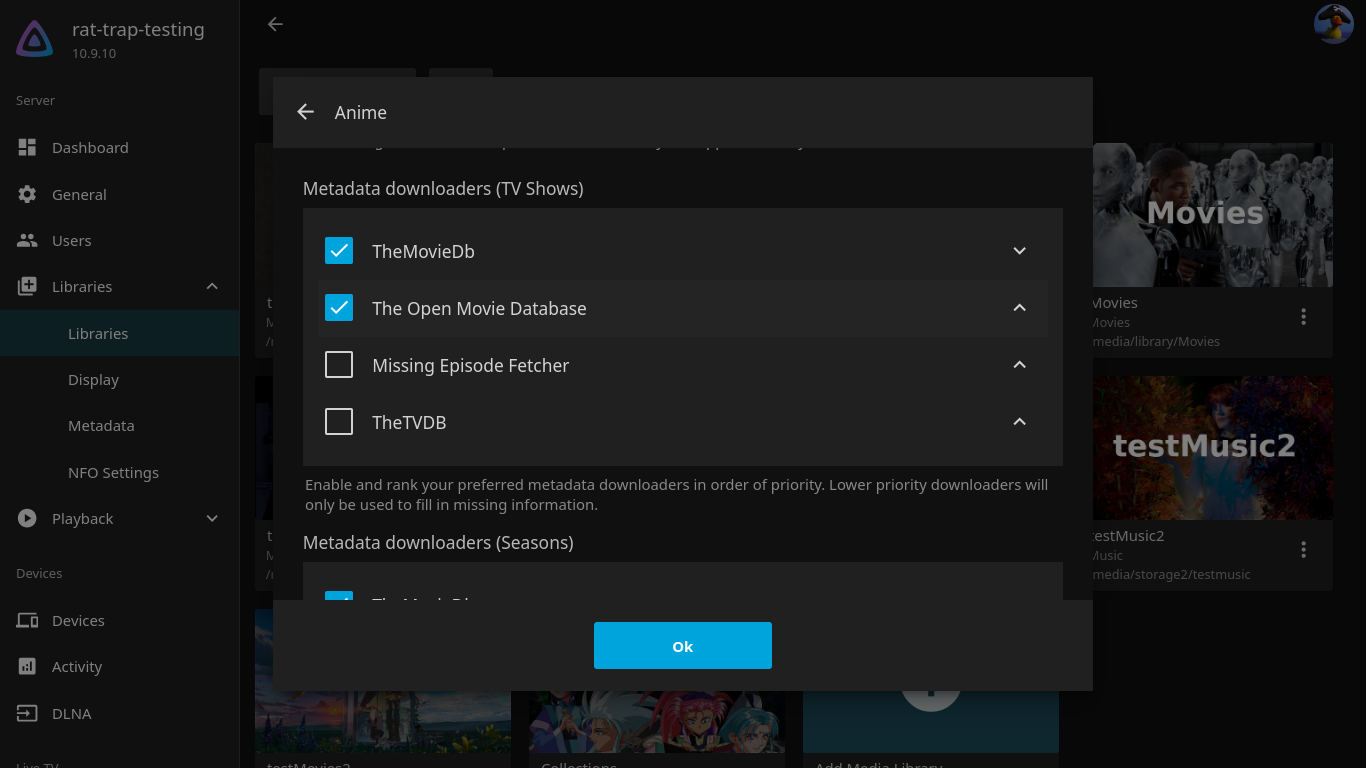Enable the Missing Episode Fetcher checkbox
This screenshot has width=1366, height=768.
(339, 365)
